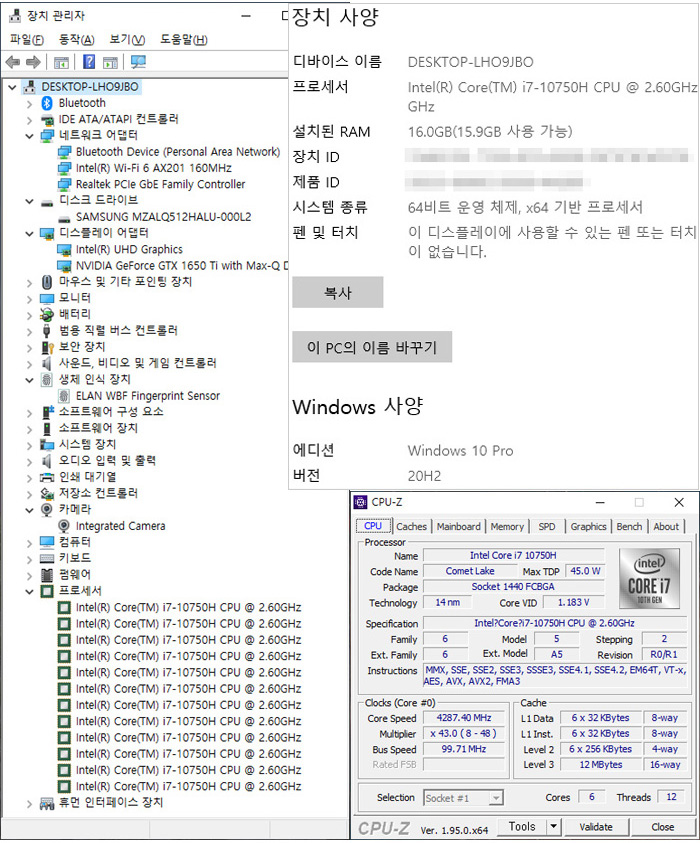The width and height of the screenshot is (700, 843).
Task: Select the Intel(R) UHD Graphics icon
Action: (x=65, y=250)
